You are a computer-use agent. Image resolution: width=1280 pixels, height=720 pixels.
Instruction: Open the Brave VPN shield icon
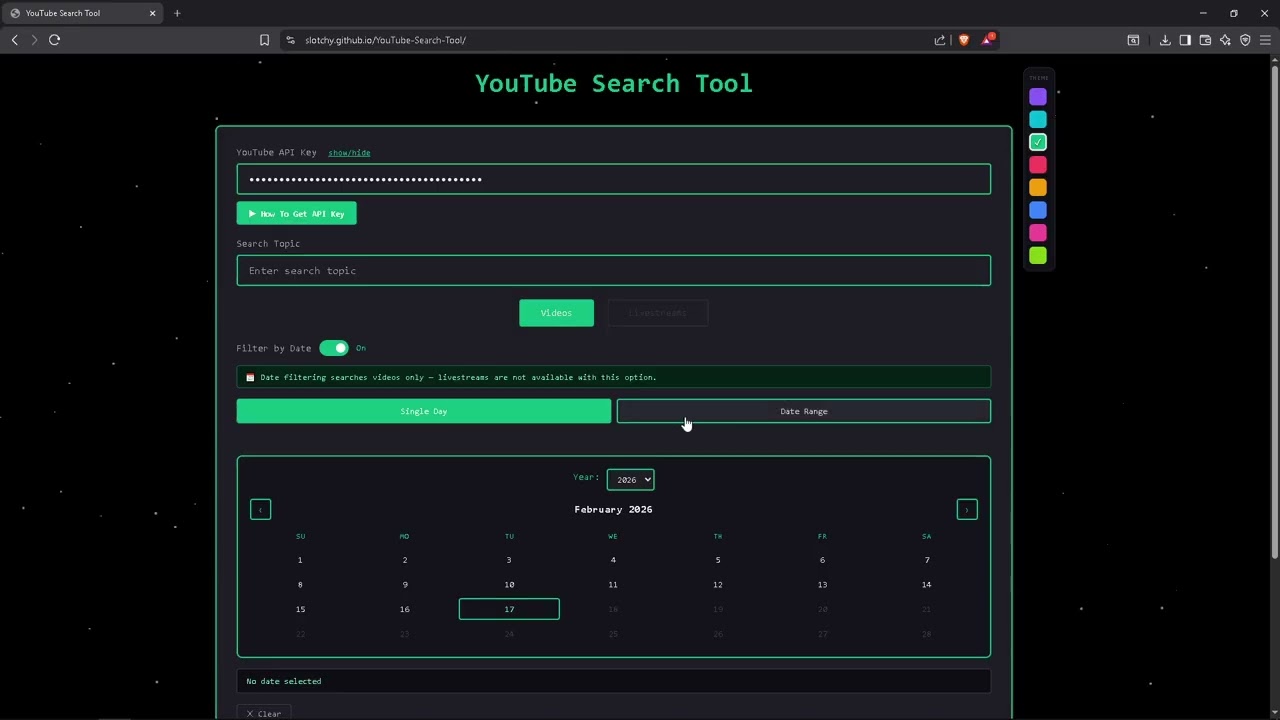pos(1245,40)
